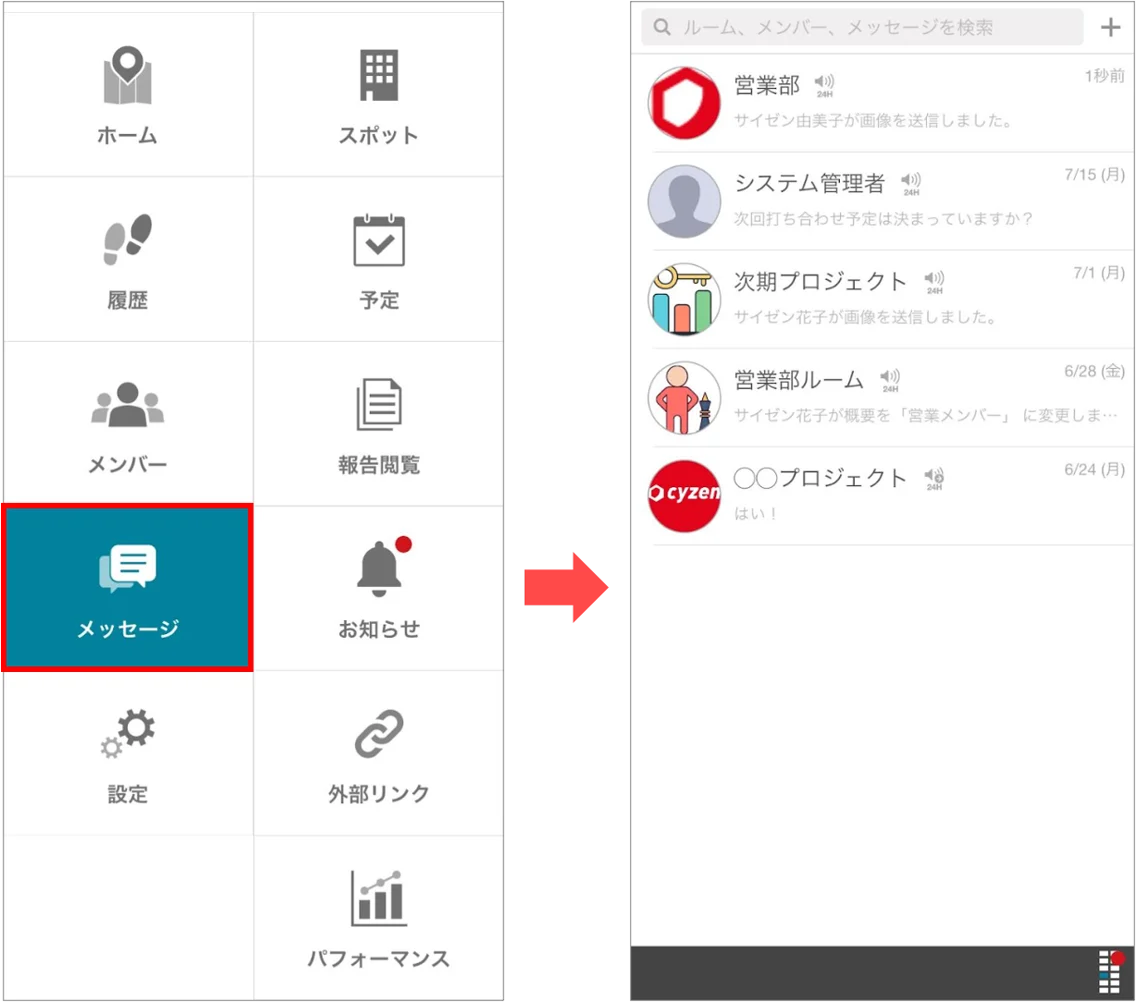Select the 次期プロジェクト room avatar

[x=684, y=299]
